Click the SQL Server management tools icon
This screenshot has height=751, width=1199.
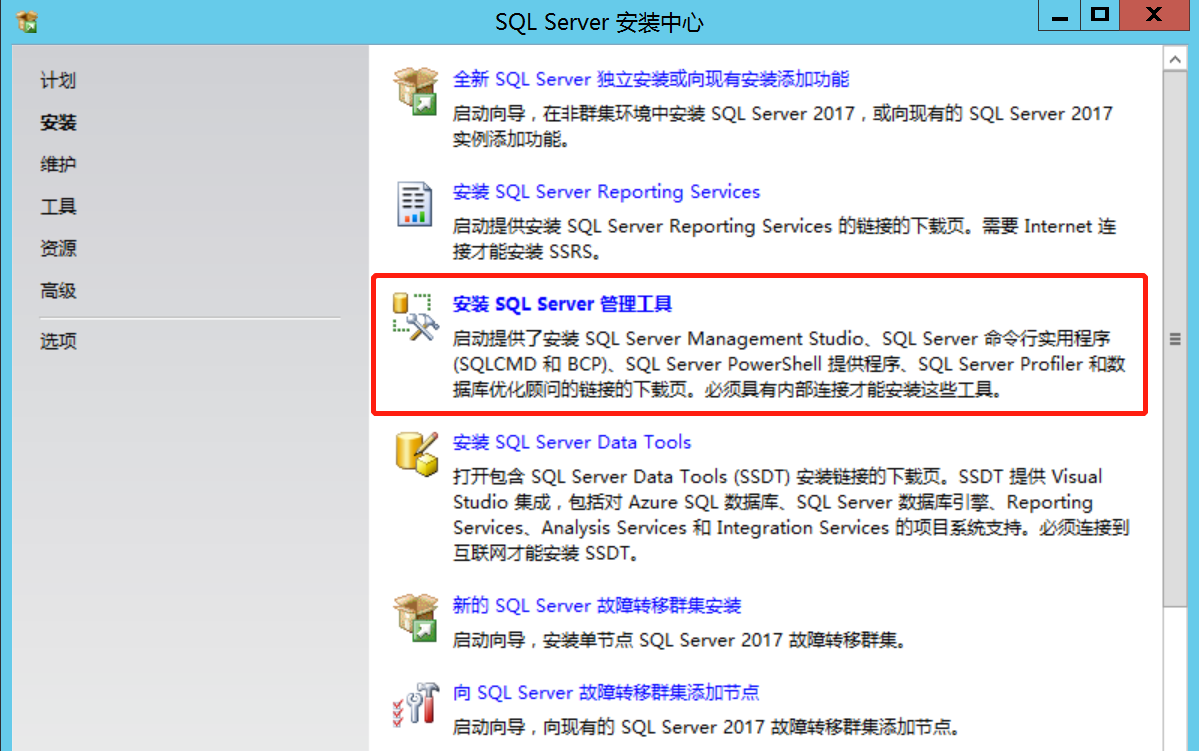(415, 317)
